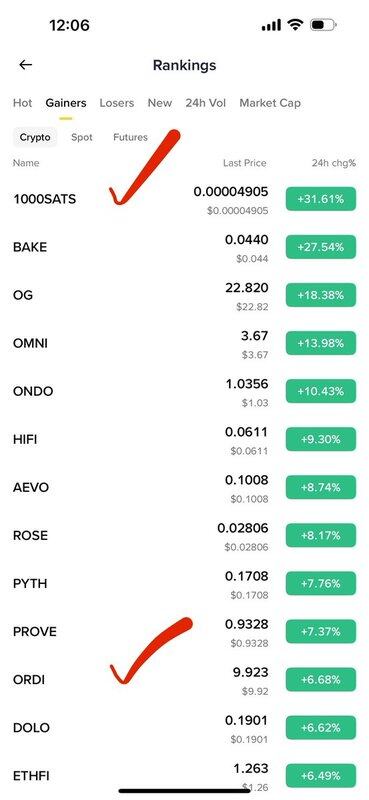Open the PROVE coin row
Image resolution: width=369 pixels, height=800 pixels.
tap(184, 632)
